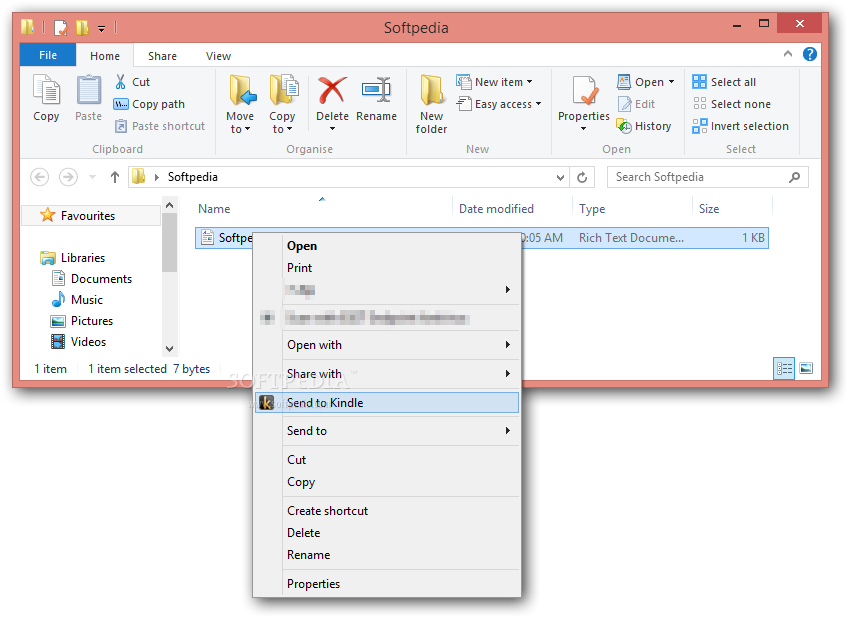This screenshot has height=618, width=849.
Task: Open the address bar history dropdown
Action: tap(560, 177)
